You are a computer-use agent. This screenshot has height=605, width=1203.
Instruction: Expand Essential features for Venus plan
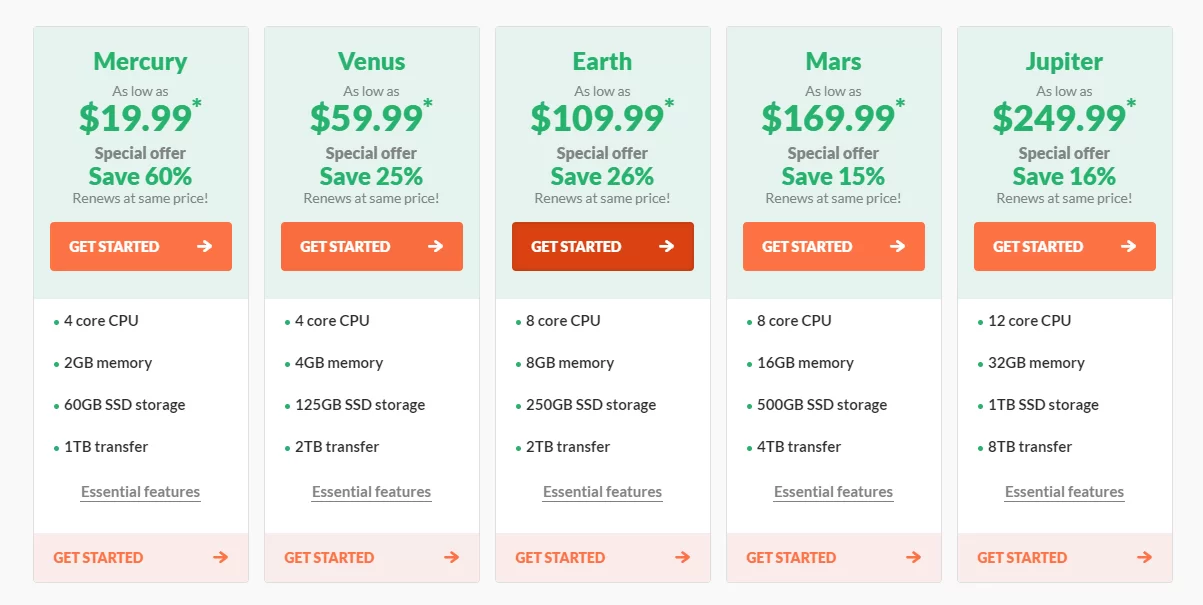tap(371, 492)
